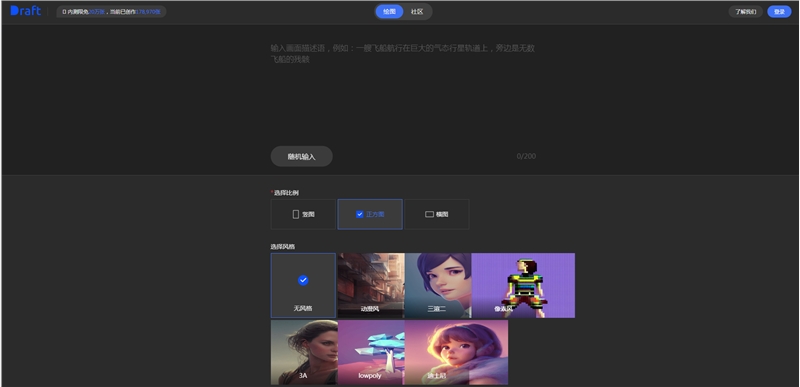Image resolution: width=800 pixels, height=387 pixels.
Task: Choose the 横图 horizontal ratio option
Action: tap(437, 214)
